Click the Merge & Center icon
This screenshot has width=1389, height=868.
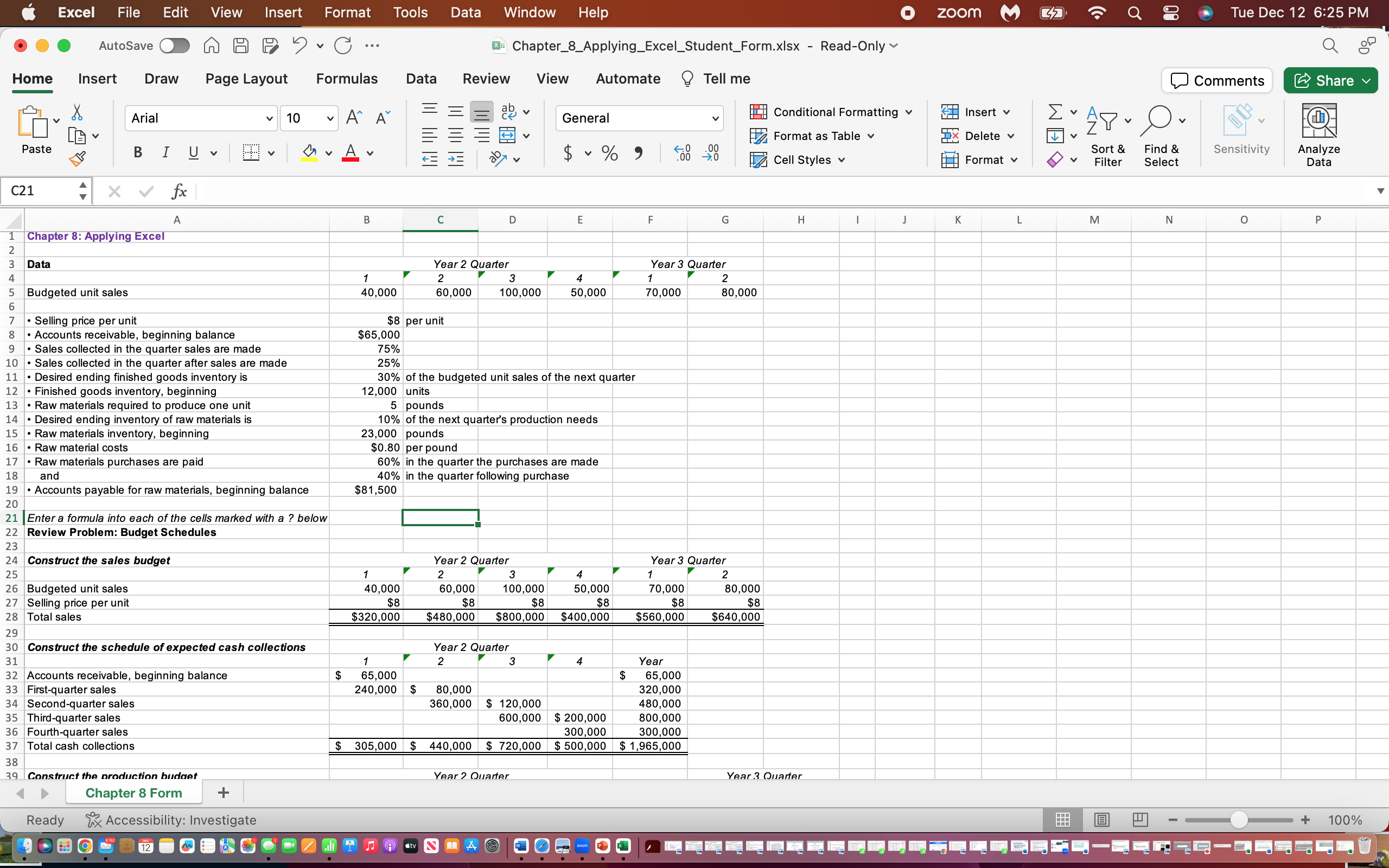click(507, 136)
